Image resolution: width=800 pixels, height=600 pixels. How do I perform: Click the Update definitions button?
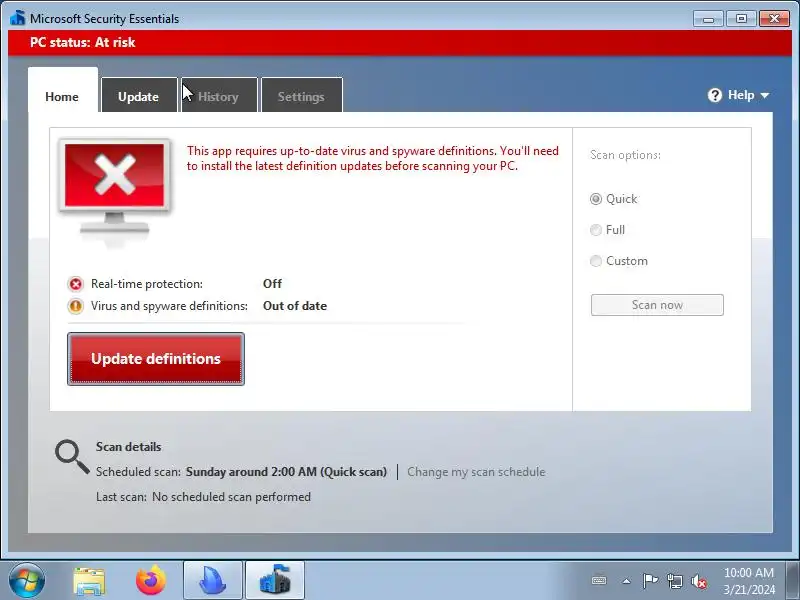pyautogui.click(x=156, y=359)
